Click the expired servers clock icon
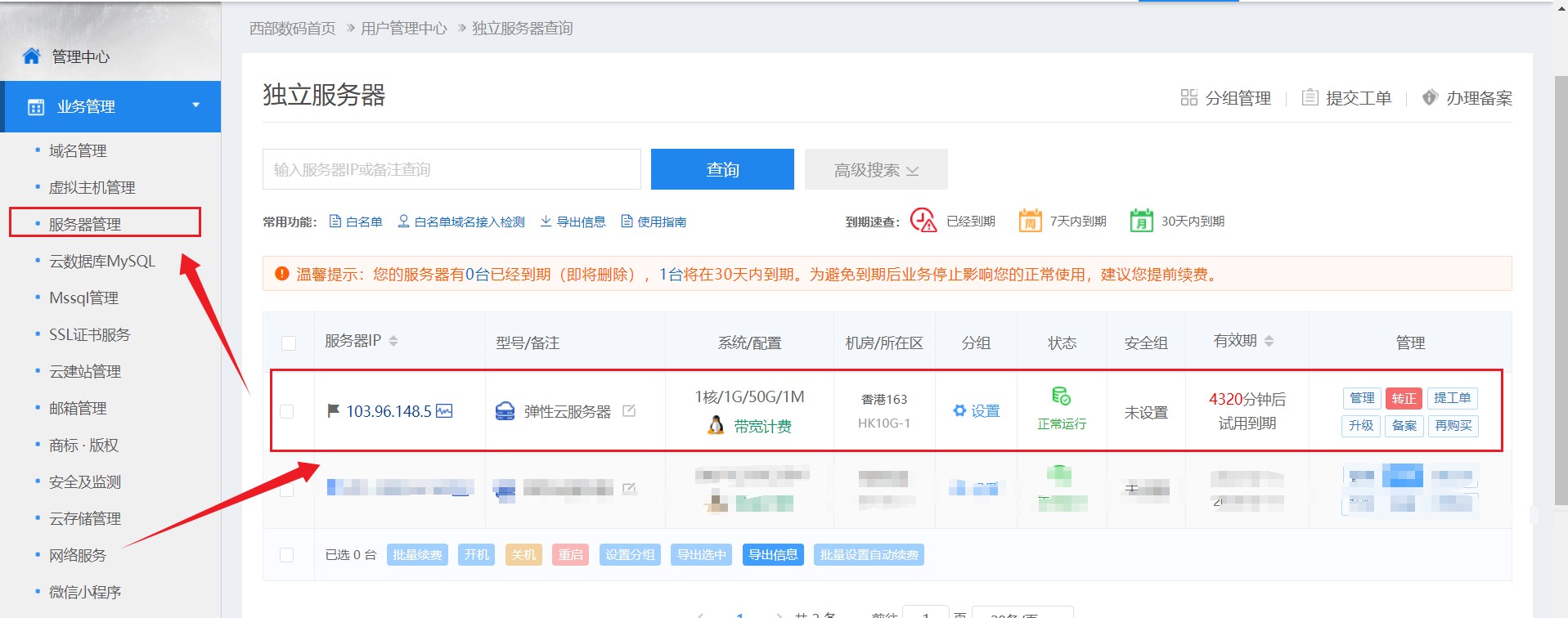1568x618 pixels. [x=923, y=221]
